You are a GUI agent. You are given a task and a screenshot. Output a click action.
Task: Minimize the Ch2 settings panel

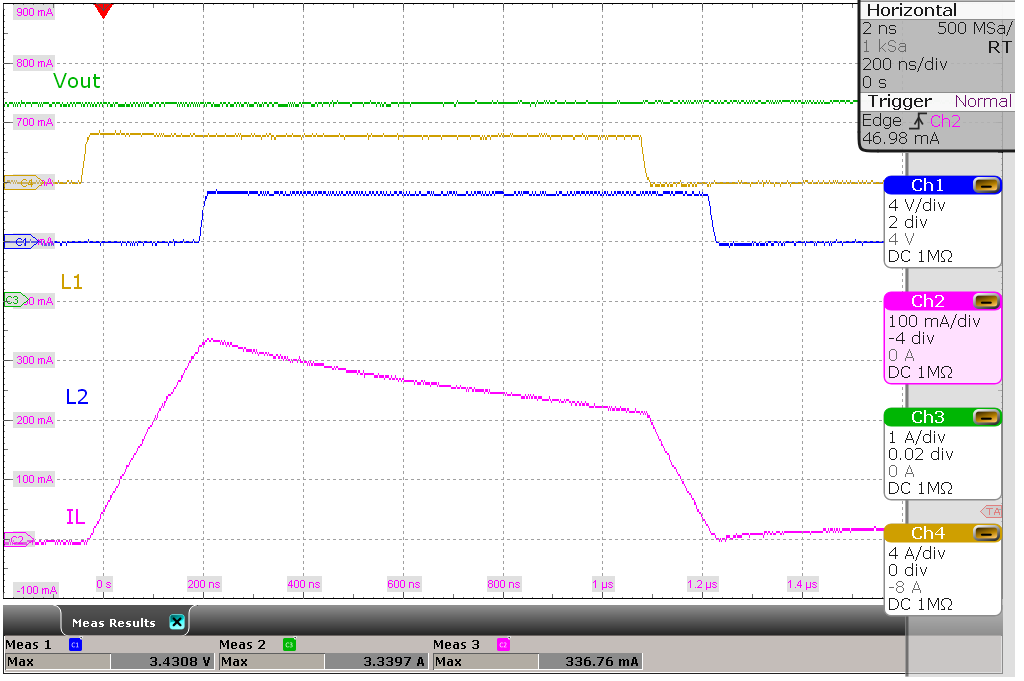click(x=988, y=301)
